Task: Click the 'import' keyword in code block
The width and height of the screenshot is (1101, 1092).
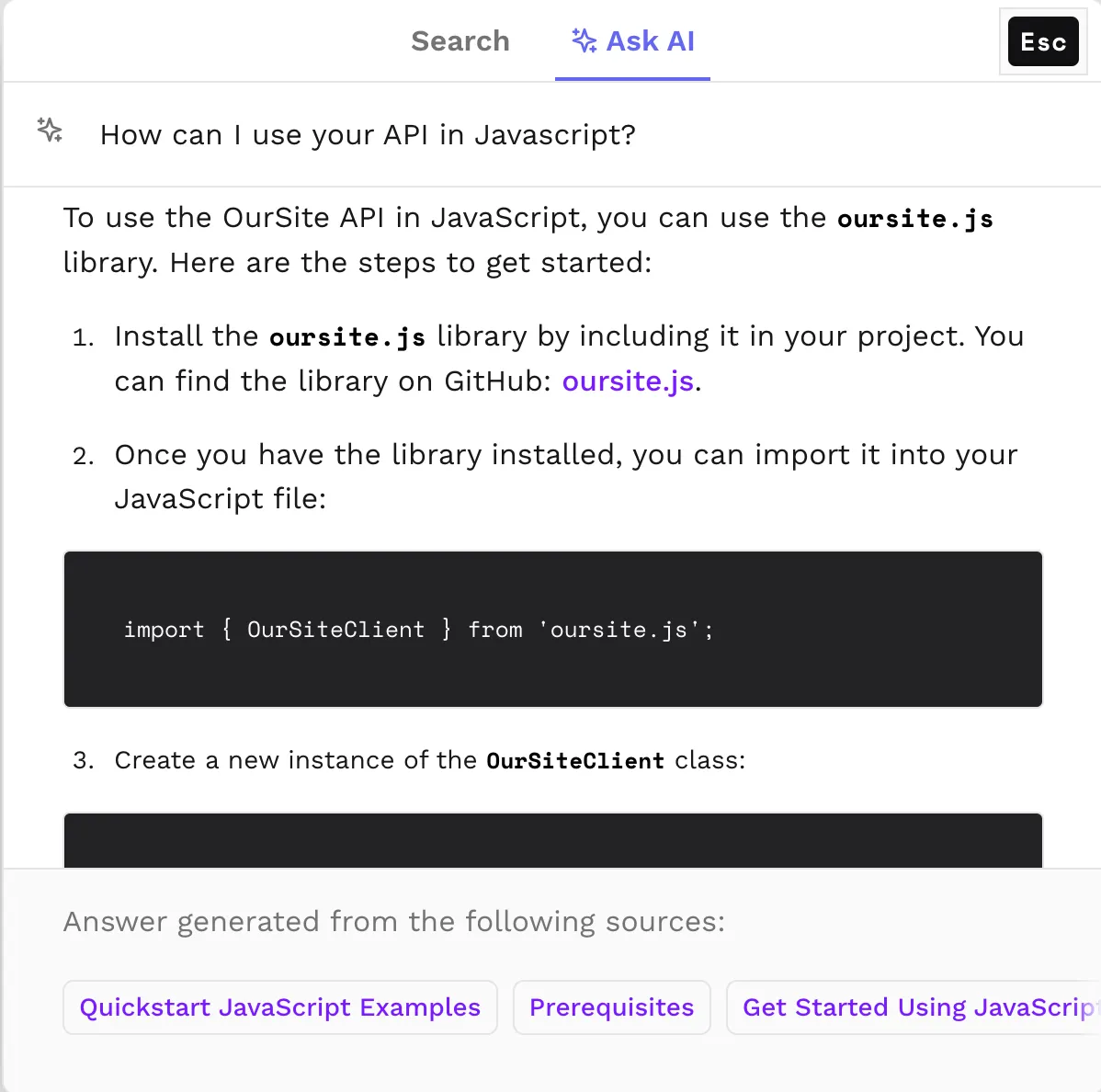Action: (164, 630)
